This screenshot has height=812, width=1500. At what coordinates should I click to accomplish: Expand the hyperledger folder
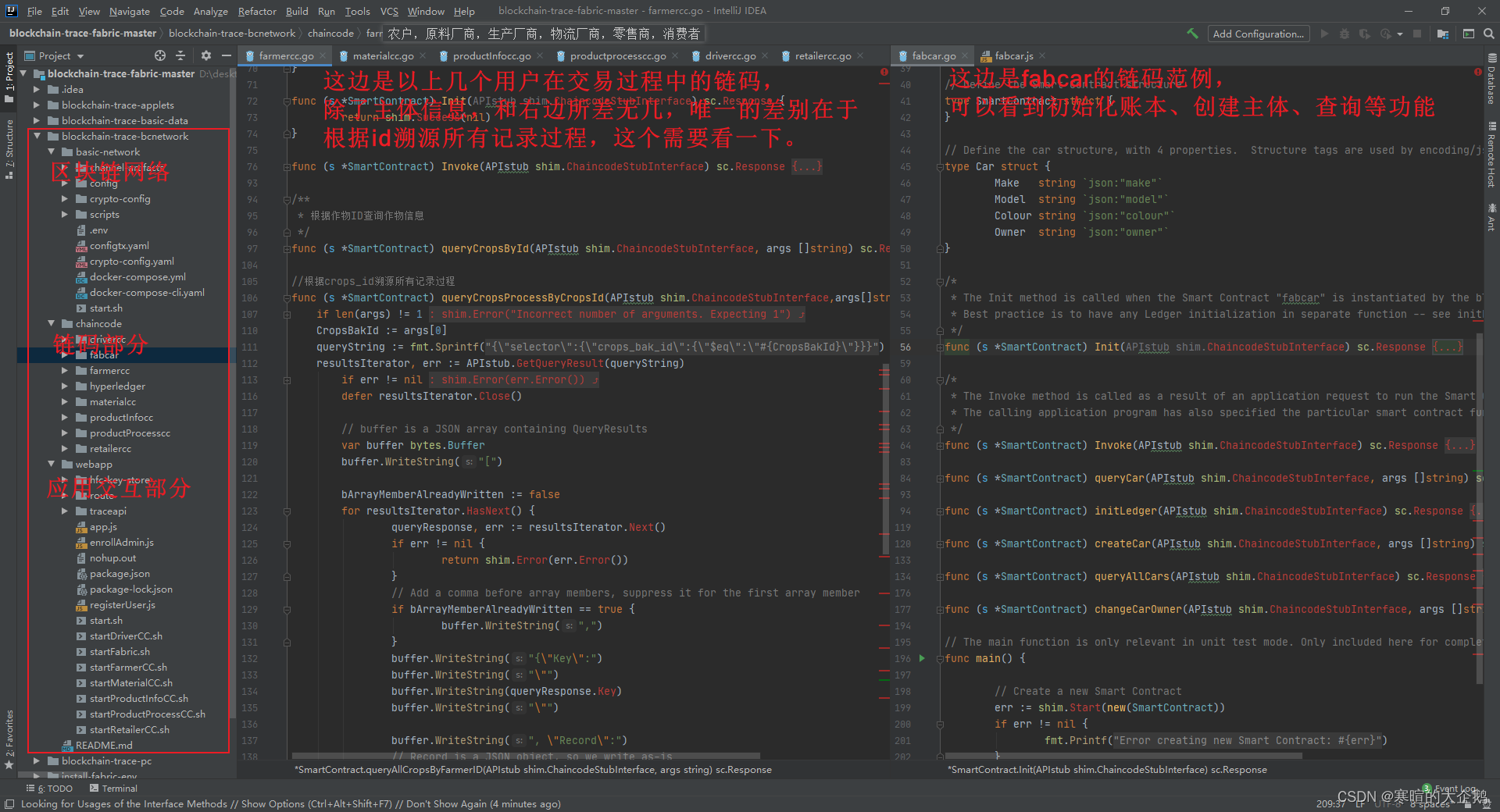coord(65,386)
